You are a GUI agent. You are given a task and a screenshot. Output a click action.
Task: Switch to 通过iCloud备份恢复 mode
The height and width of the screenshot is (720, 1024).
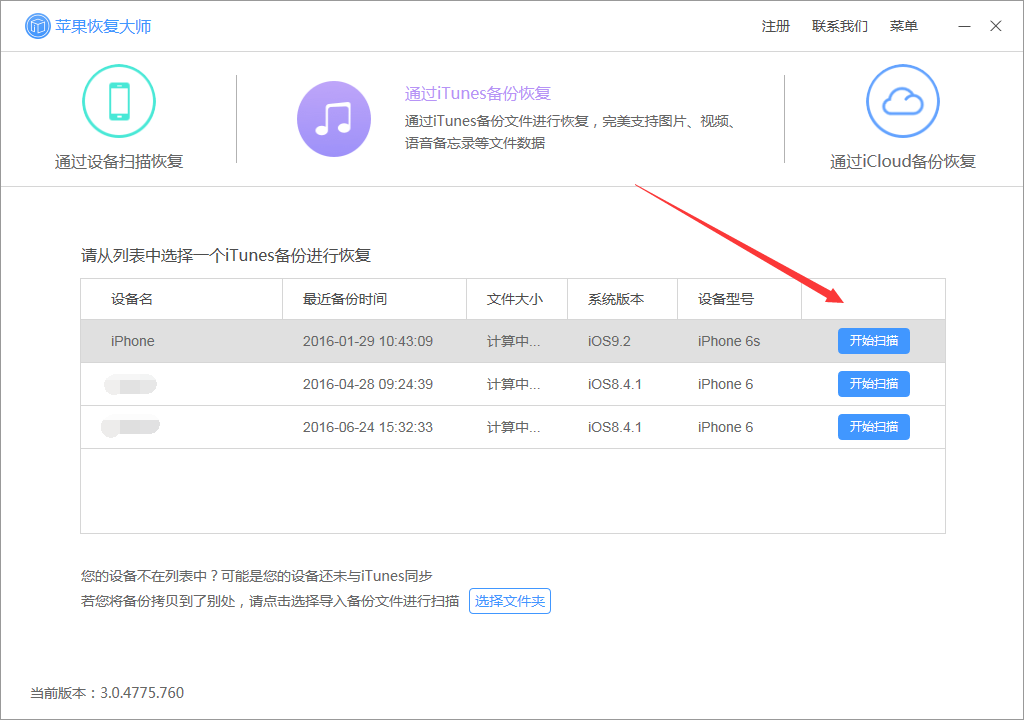tap(903, 161)
